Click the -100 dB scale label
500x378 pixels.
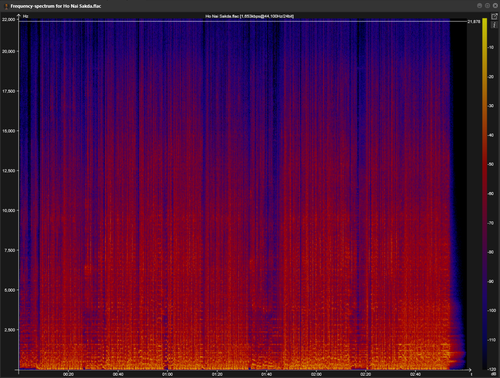(491, 311)
